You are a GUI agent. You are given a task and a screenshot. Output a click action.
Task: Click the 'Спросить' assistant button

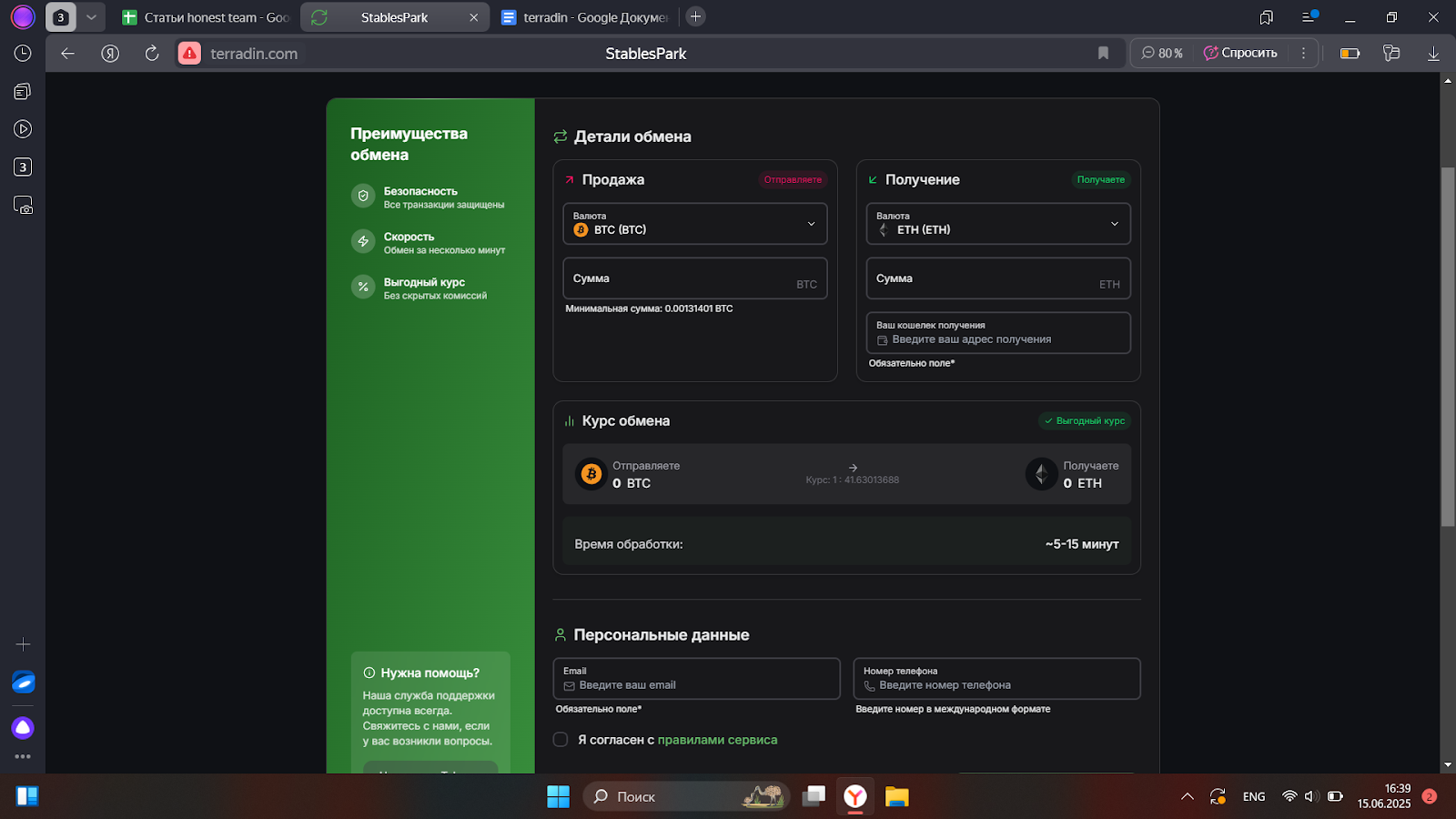(x=1240, y=54)
